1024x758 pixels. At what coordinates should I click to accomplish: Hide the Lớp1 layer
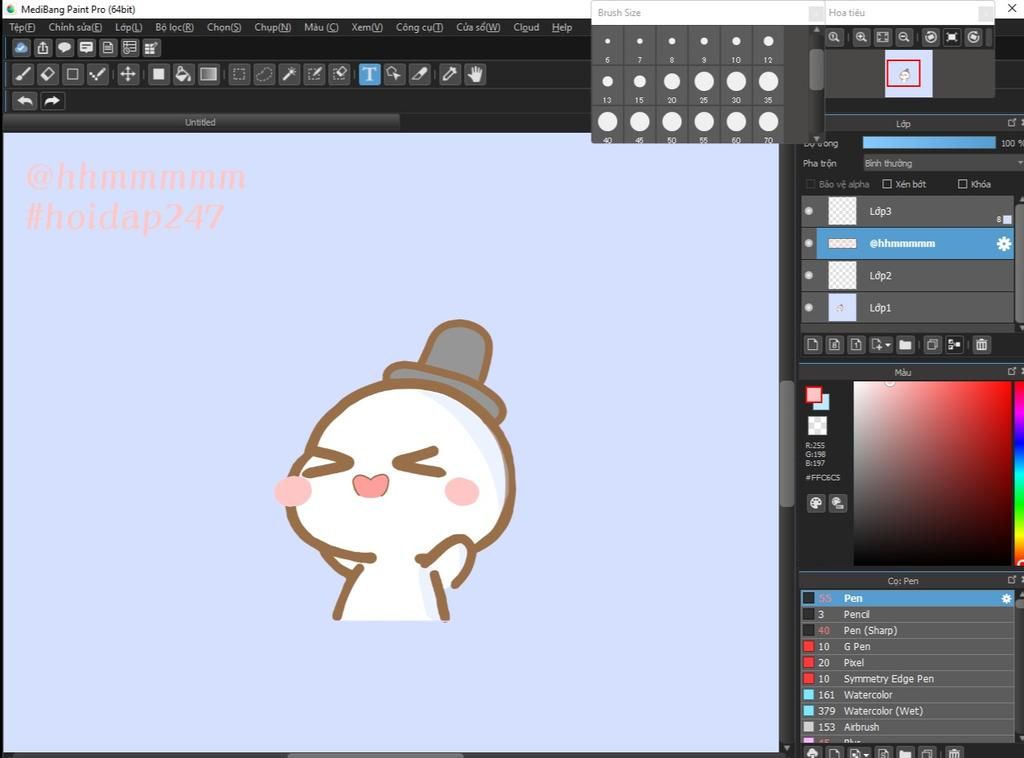pyautogui.click(x=809, y=308)
